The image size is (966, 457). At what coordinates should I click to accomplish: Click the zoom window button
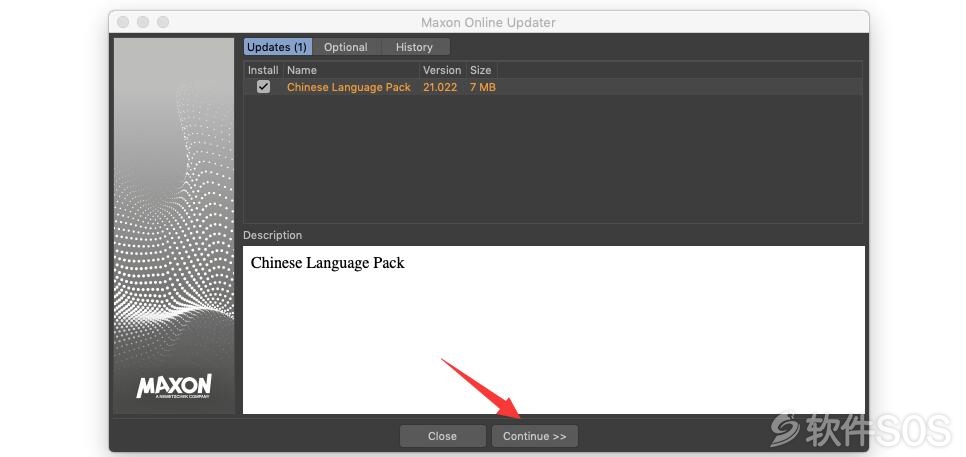tap(163, 22)
